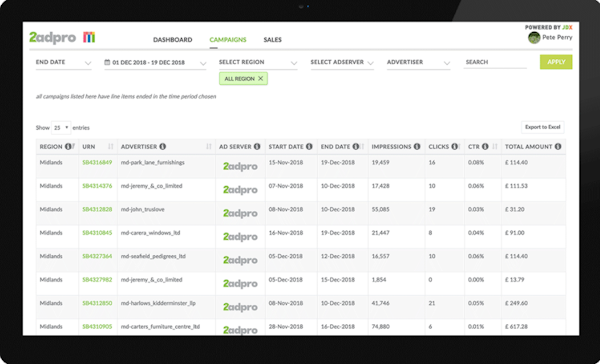The height and width of the screenshot is (364, 600).
Task: Click total amount £ 617.28
Action: [516, 326]
